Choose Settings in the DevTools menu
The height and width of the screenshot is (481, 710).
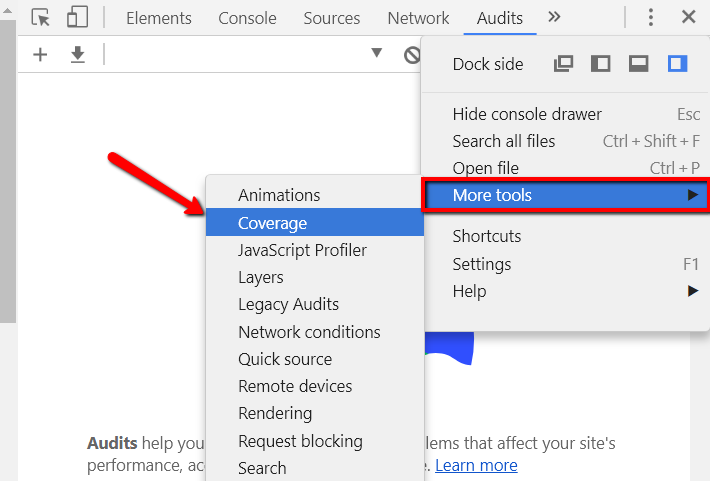point(482,264)
